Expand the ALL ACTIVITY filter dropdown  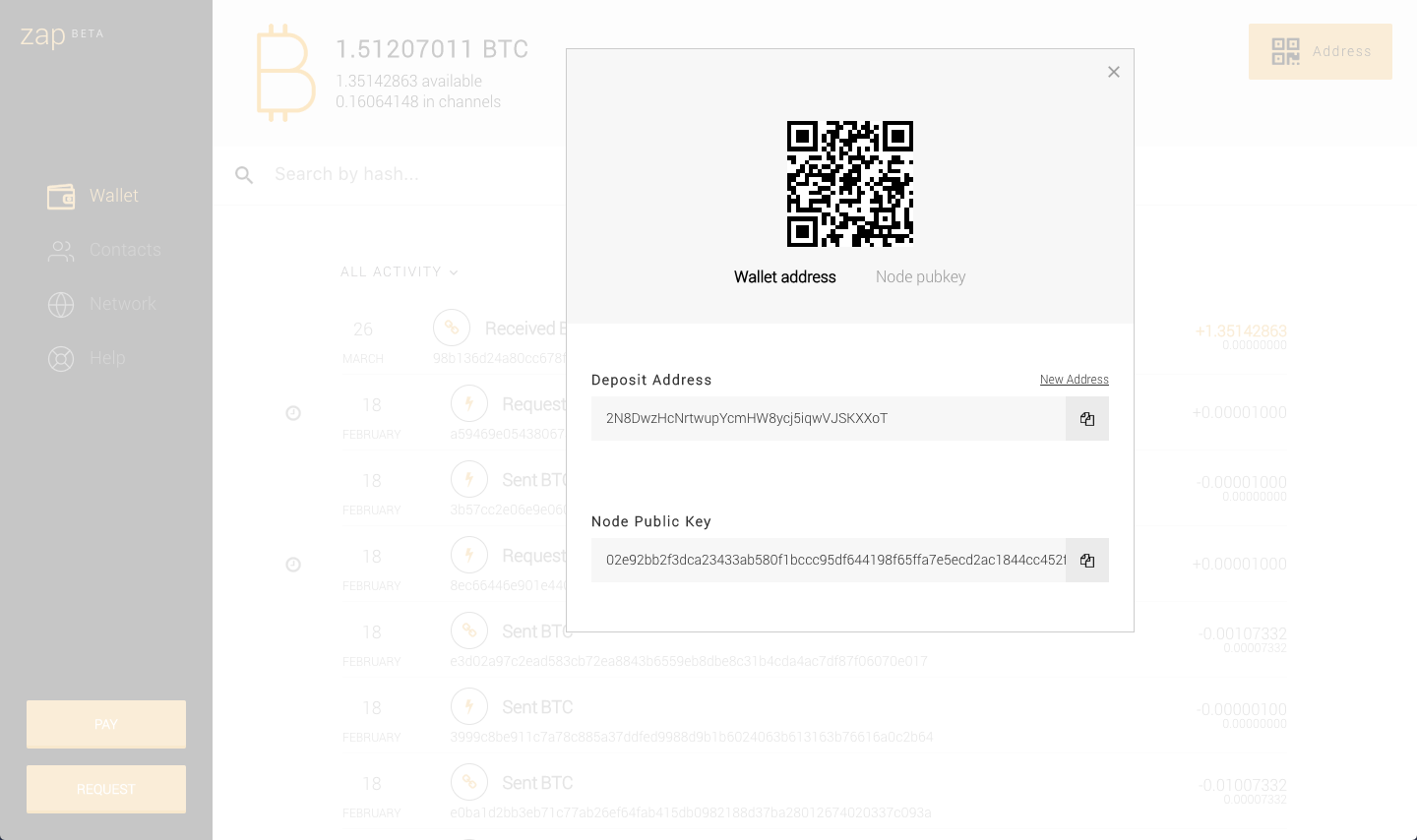coord(400,271)
